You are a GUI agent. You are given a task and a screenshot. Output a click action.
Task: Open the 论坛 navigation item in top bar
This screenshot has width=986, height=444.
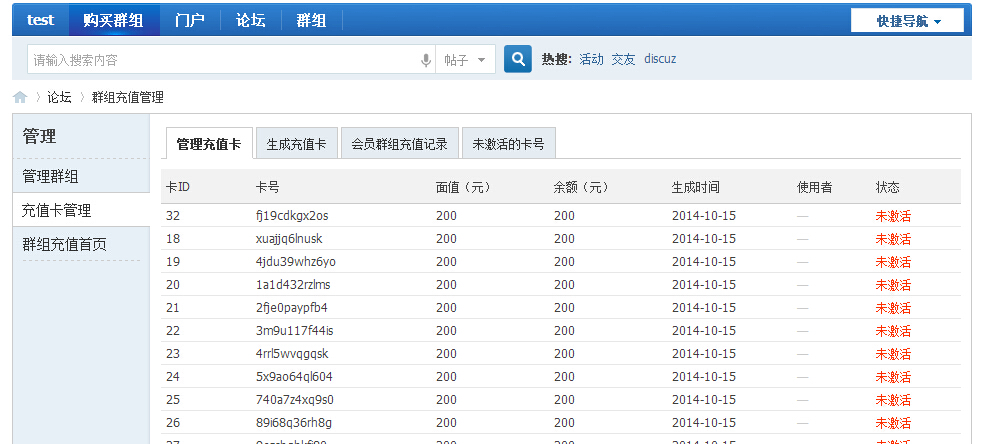250,20
